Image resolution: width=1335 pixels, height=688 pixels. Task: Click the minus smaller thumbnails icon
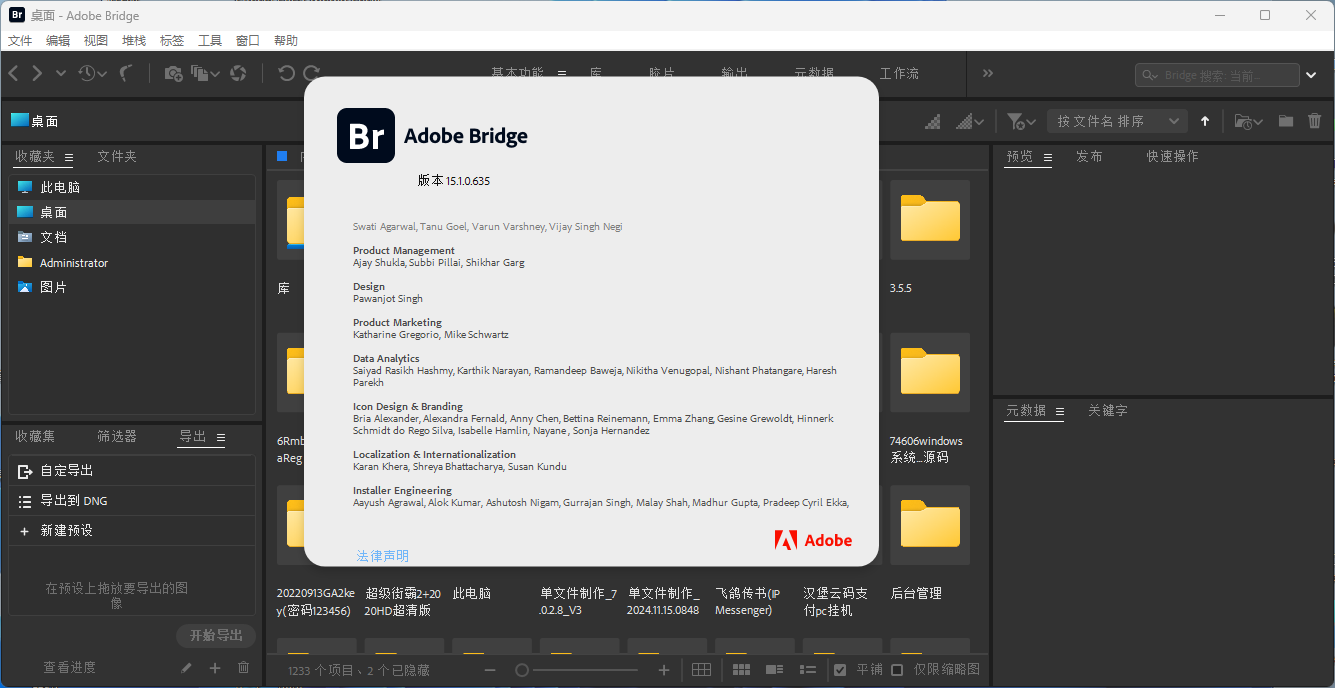[490, 670]
